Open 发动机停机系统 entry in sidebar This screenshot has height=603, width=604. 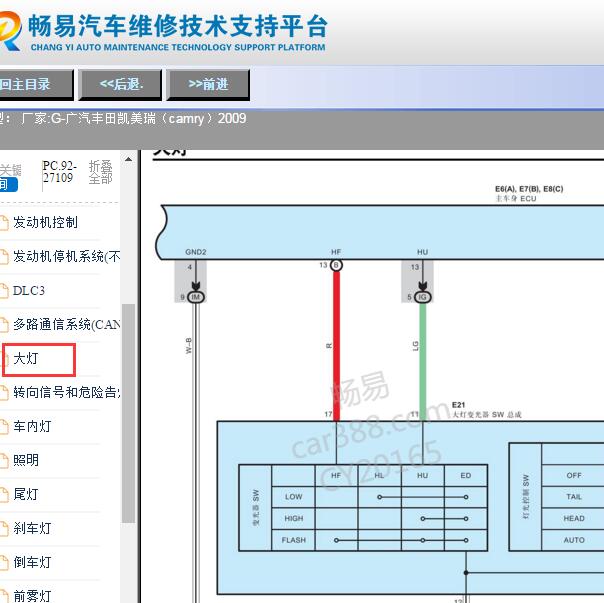tap(66, 256)
